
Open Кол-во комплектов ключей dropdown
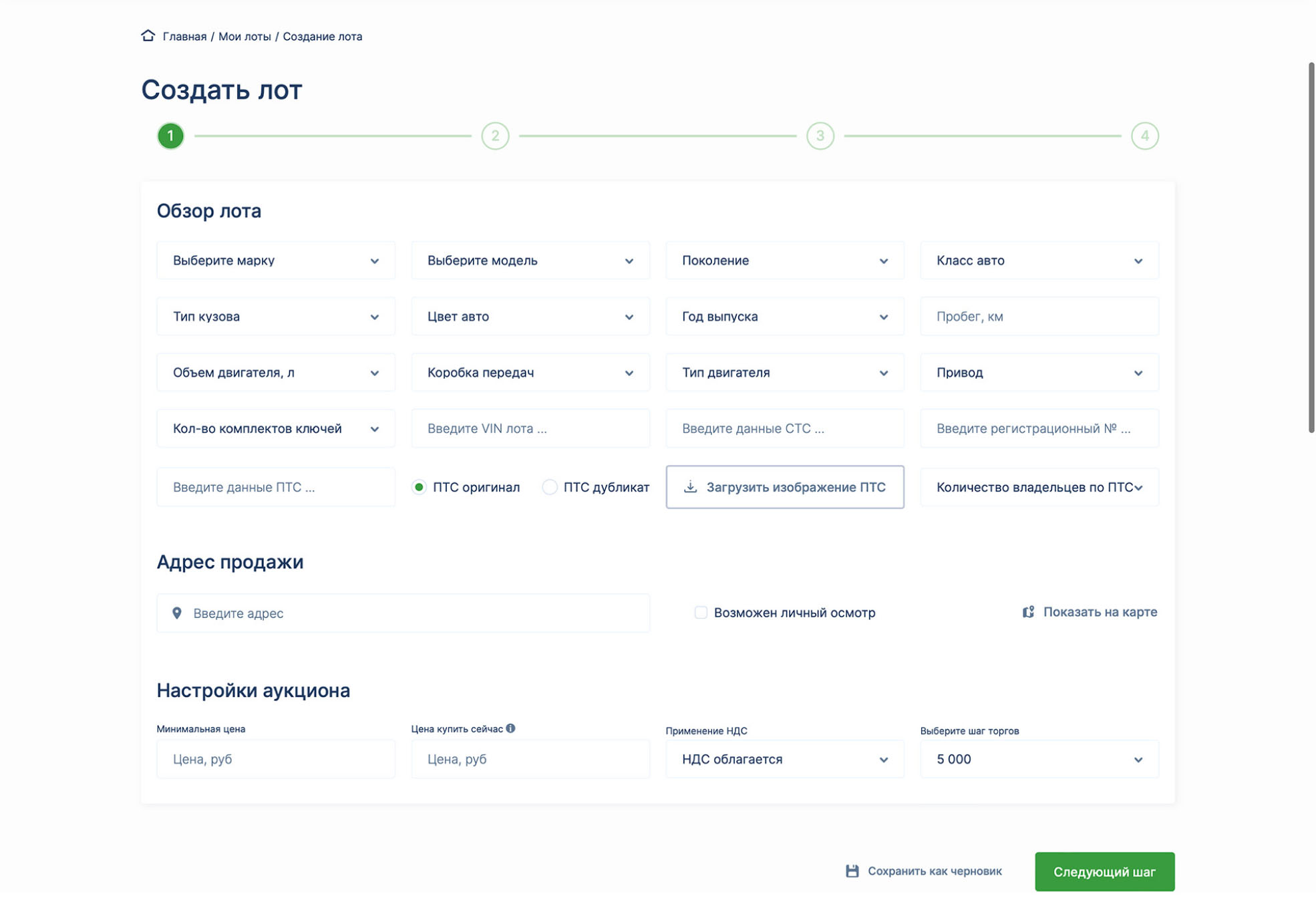tap(276, 429)
